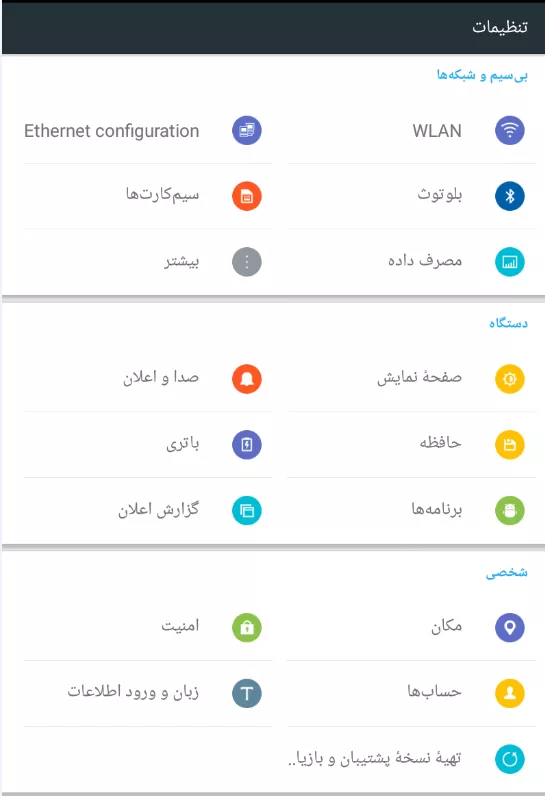Select the WLAN text entry
The image size is (545, 796).
point(437,131)
